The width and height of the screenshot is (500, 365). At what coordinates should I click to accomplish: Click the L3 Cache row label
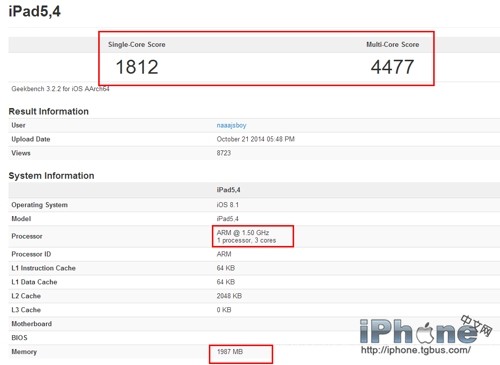(x=26, y=310)
